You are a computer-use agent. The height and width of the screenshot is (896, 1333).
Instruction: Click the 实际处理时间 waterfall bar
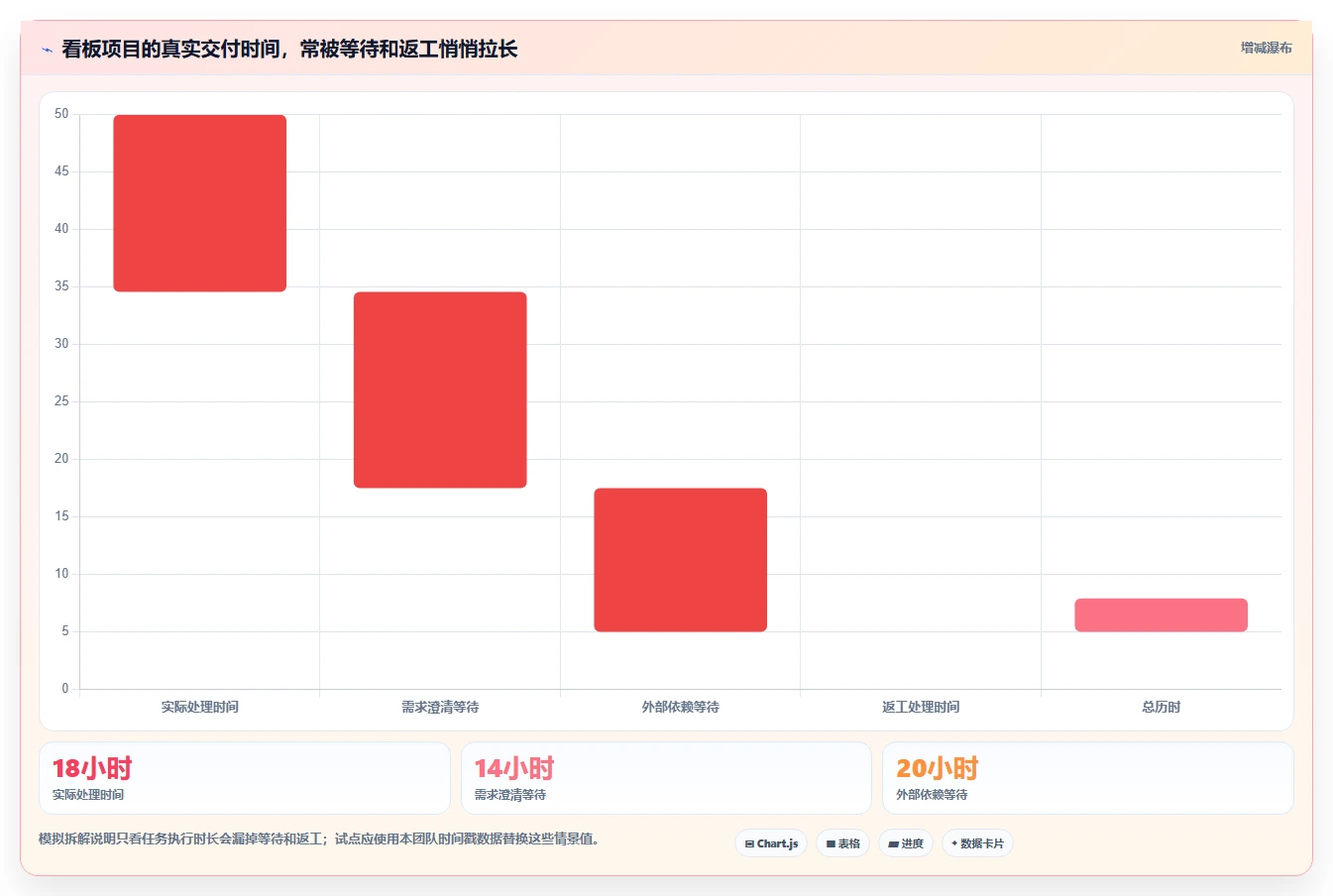200,203
